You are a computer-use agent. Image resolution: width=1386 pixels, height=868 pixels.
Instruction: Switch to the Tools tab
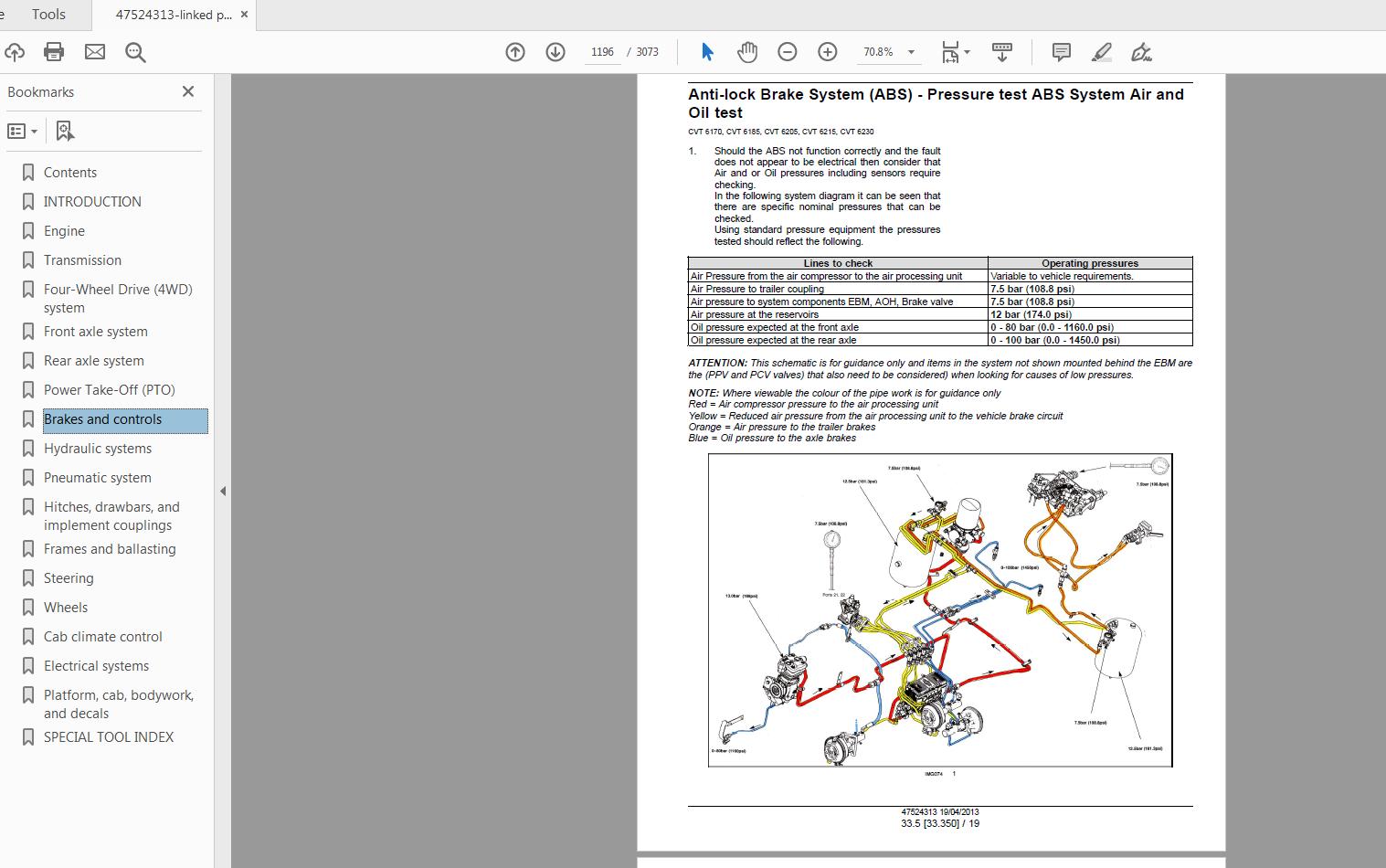pyautogui.click(x=48, y=14)
